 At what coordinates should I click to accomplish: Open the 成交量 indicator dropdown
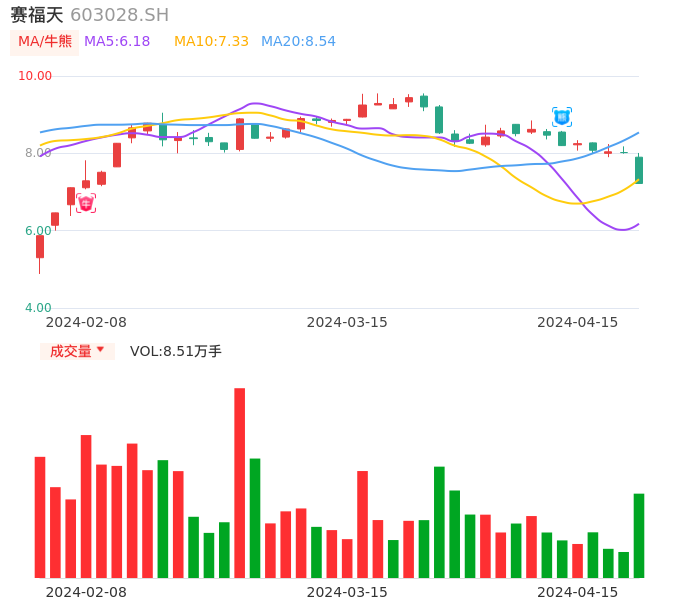pyautogui.click(x=77, y=351)
